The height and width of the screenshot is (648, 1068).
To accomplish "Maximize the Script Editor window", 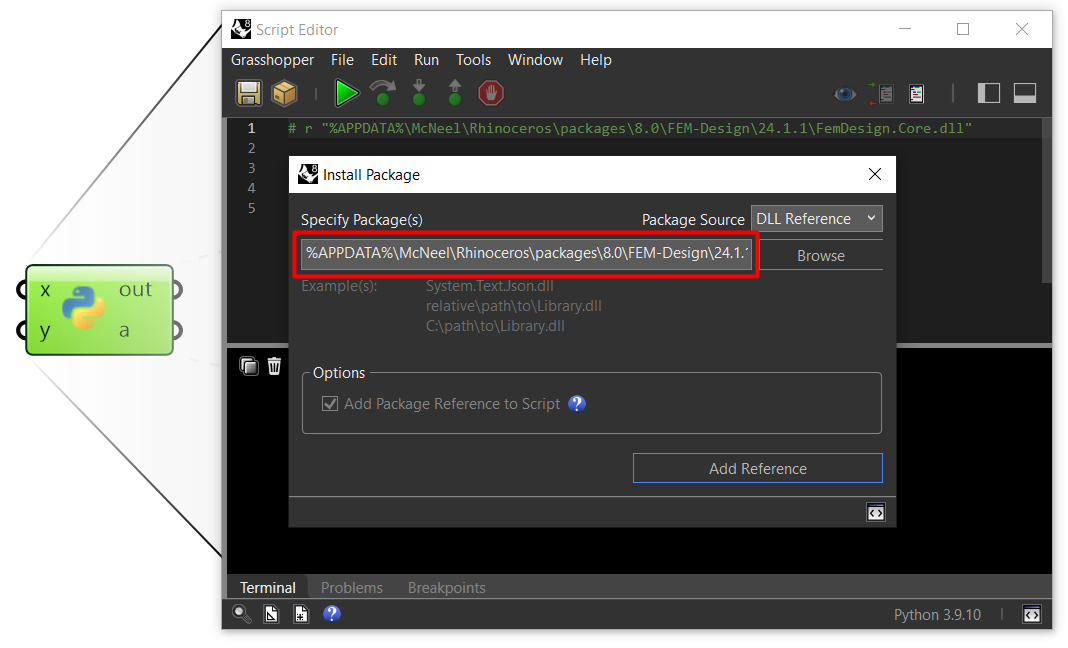I will coord(962,29).
